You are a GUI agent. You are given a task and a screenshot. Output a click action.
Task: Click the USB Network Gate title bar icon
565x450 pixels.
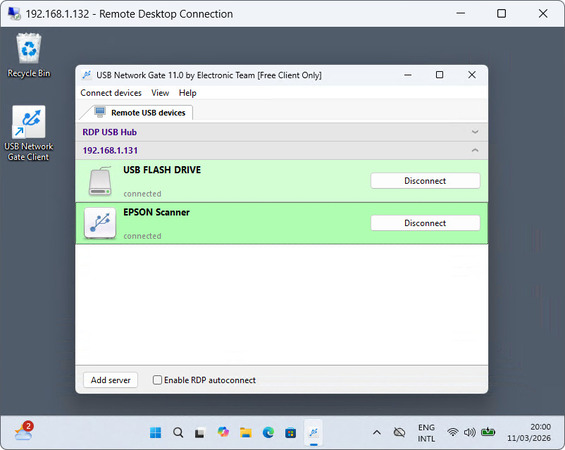[x=86, y=75]
